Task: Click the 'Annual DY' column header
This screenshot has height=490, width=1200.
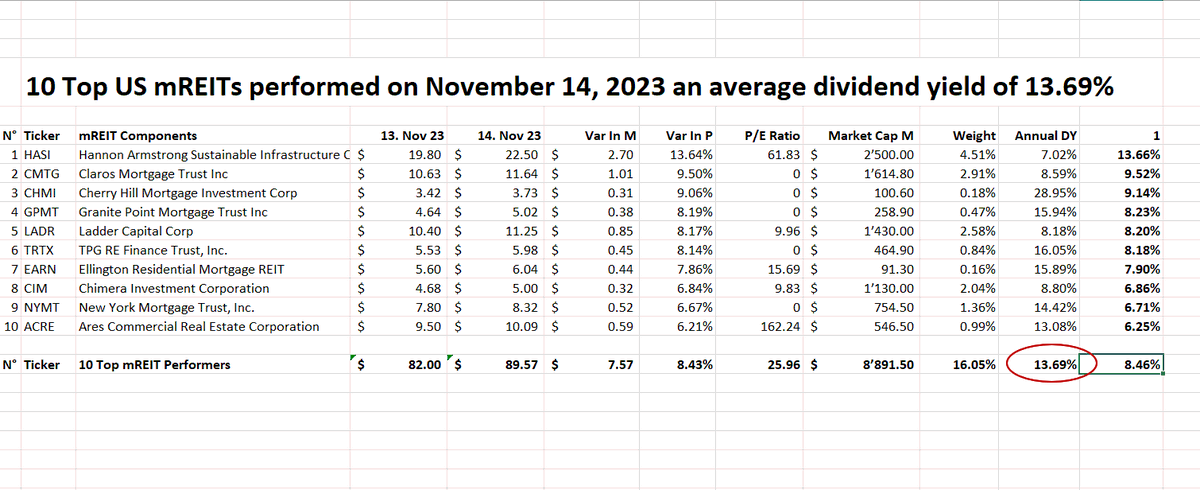Action: [1046, 136]
